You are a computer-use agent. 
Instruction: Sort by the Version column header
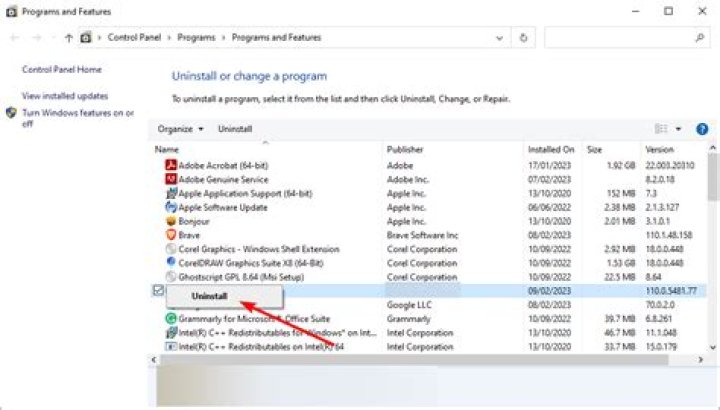[659, 149]
